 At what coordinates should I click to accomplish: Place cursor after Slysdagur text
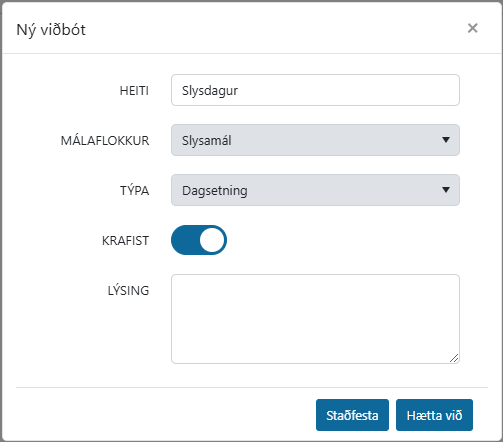click(239, 90)
